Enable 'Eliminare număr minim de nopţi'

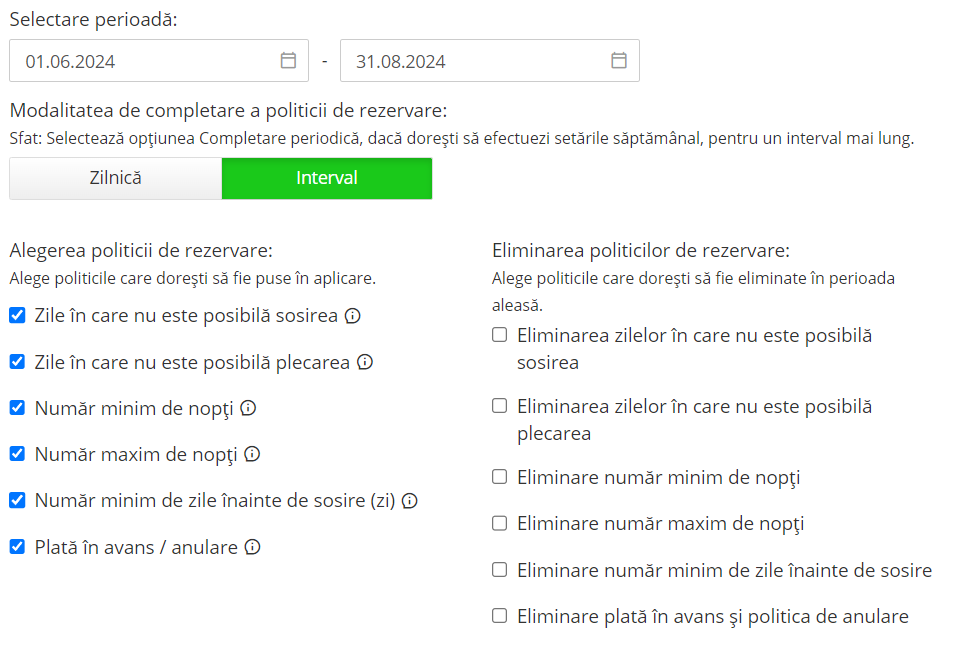click(x=500, y=477)
